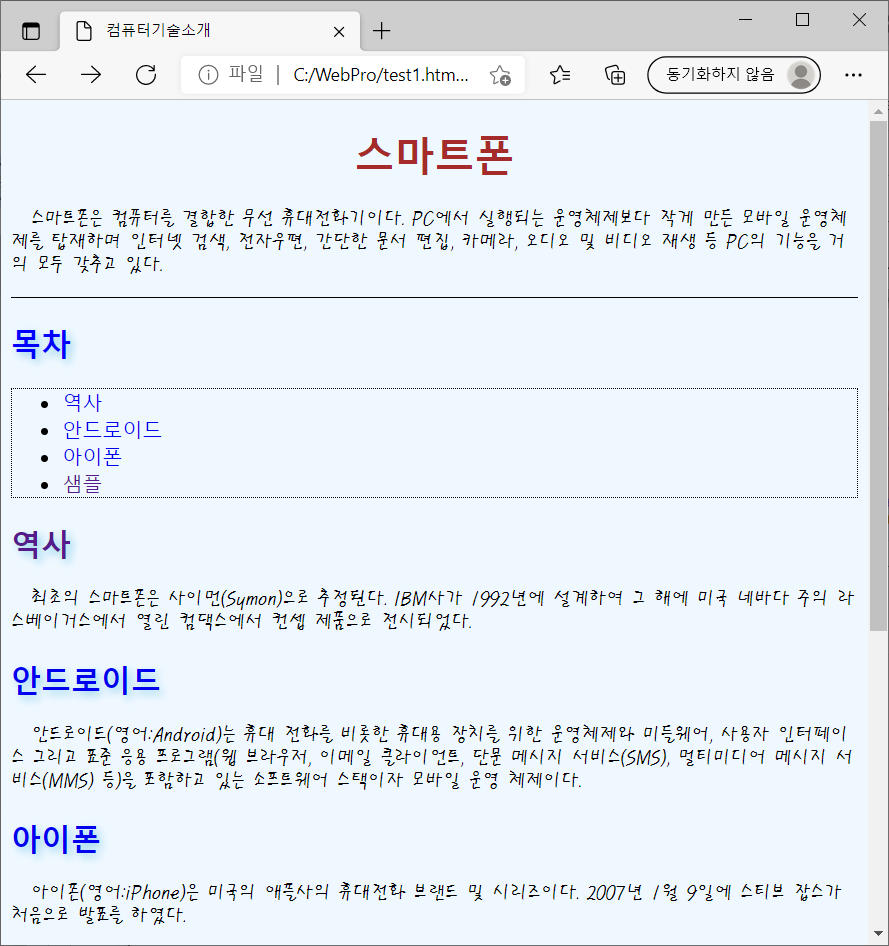Minimize the browser window
The height and width of the screenshot is (946, 889).
click(745, 20)
